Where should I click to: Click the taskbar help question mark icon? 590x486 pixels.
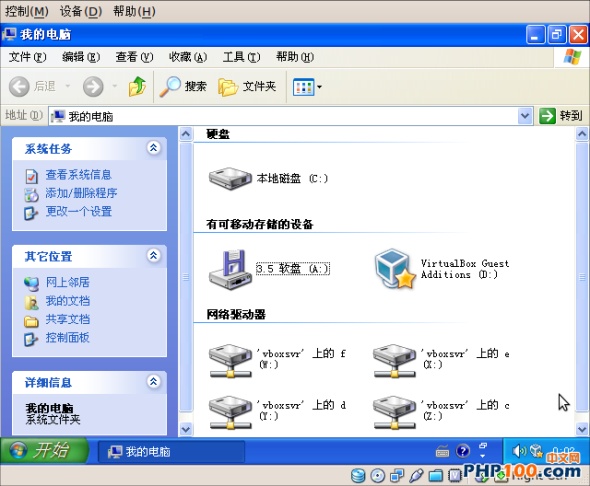(463, 451)
